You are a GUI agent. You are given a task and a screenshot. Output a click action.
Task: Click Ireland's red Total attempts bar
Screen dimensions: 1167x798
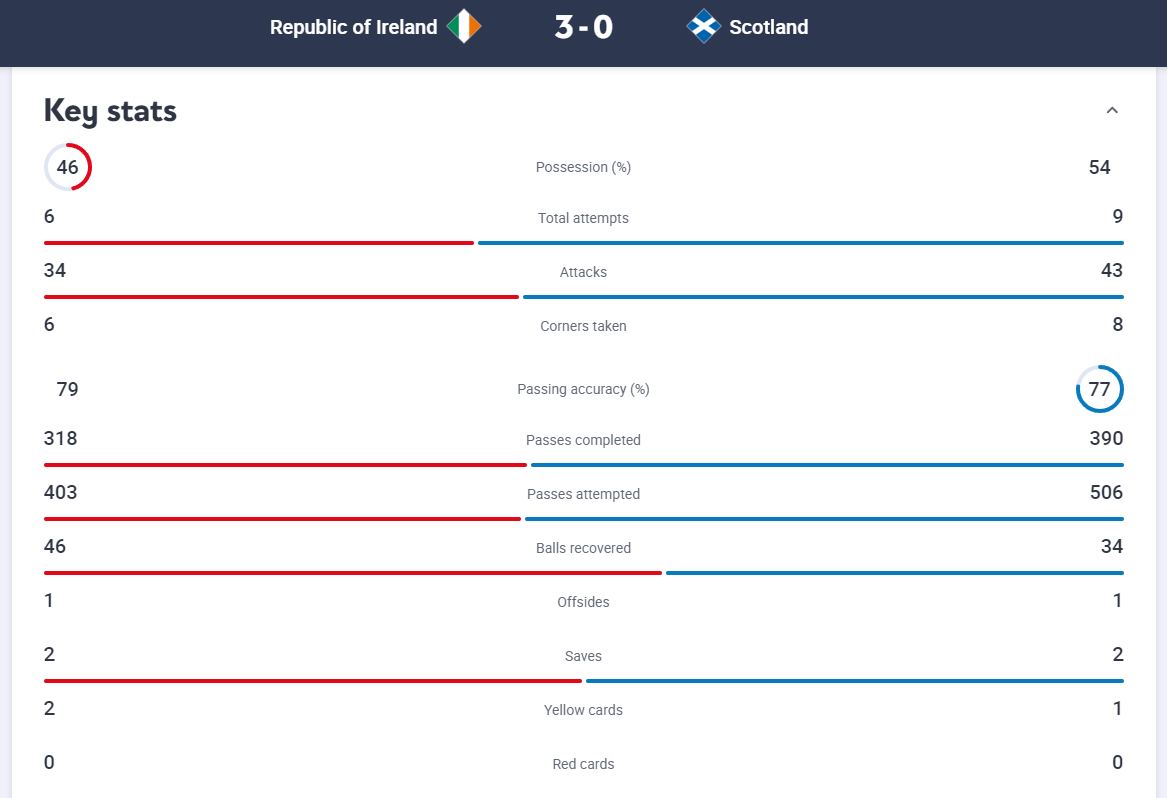(258, 243)
